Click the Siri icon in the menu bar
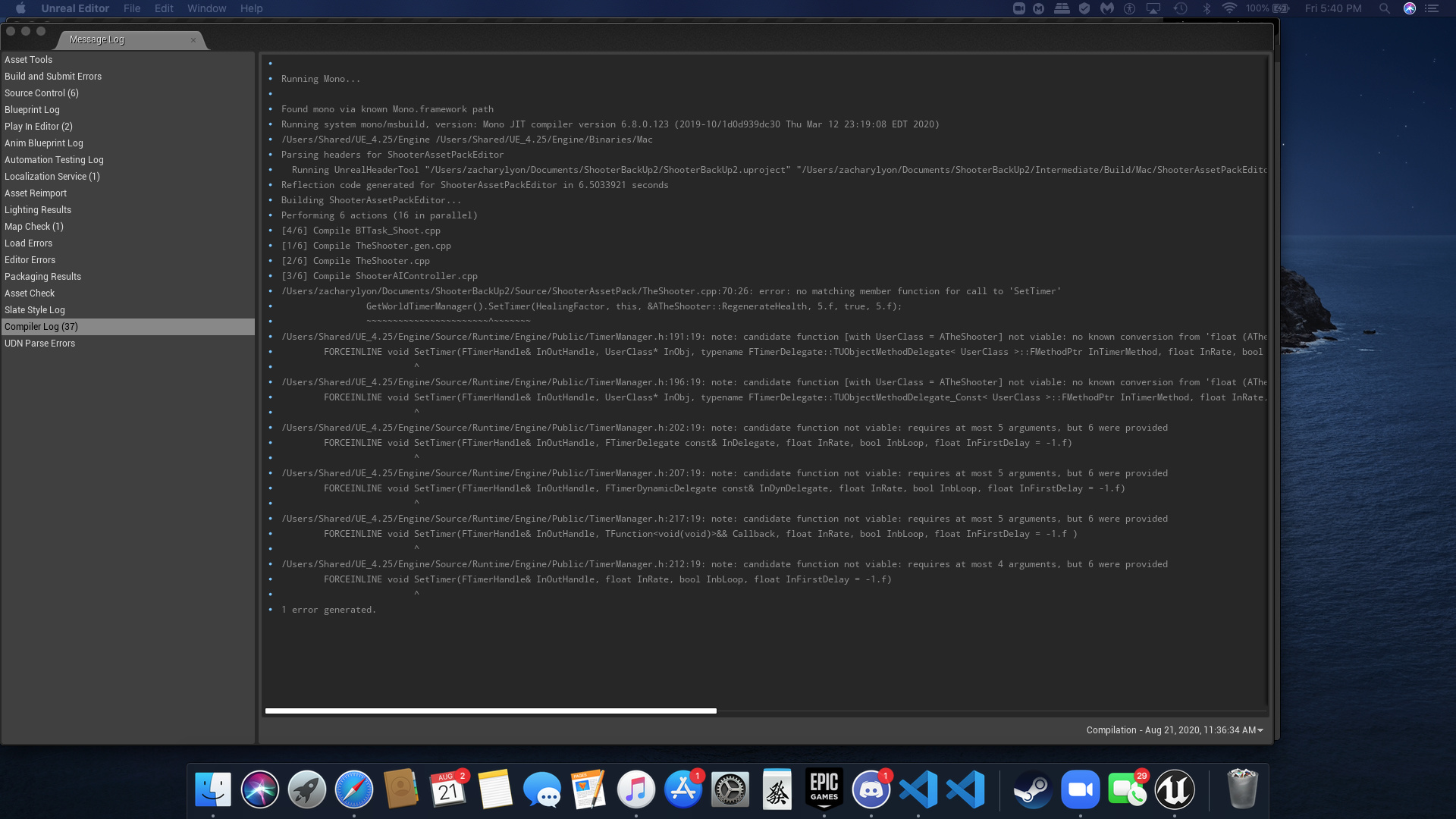The image size is (1456, 819). click(1409, 8)
